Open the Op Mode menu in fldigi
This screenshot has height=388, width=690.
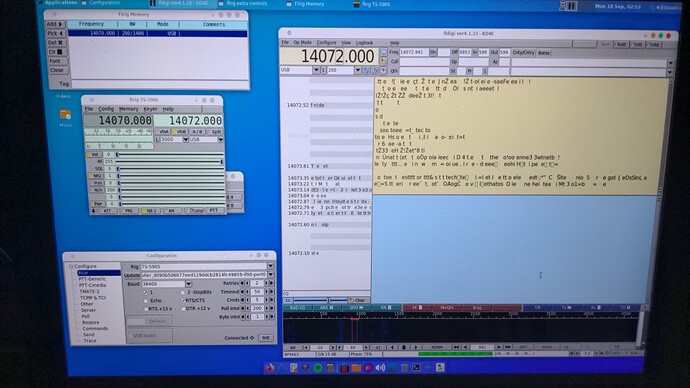tap(302, 43)
